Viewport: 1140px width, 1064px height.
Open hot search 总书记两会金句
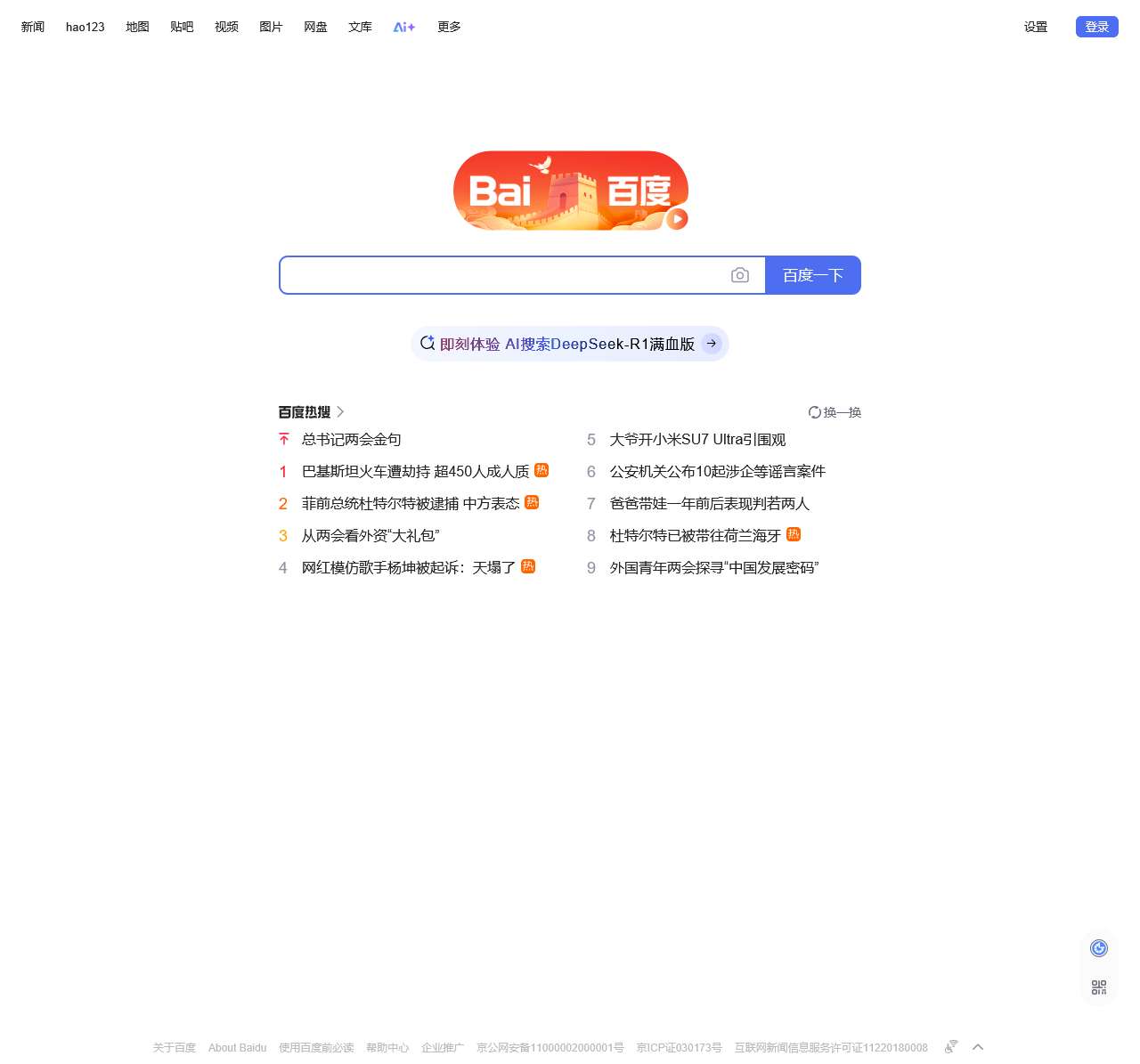click(x=352, y=439)
